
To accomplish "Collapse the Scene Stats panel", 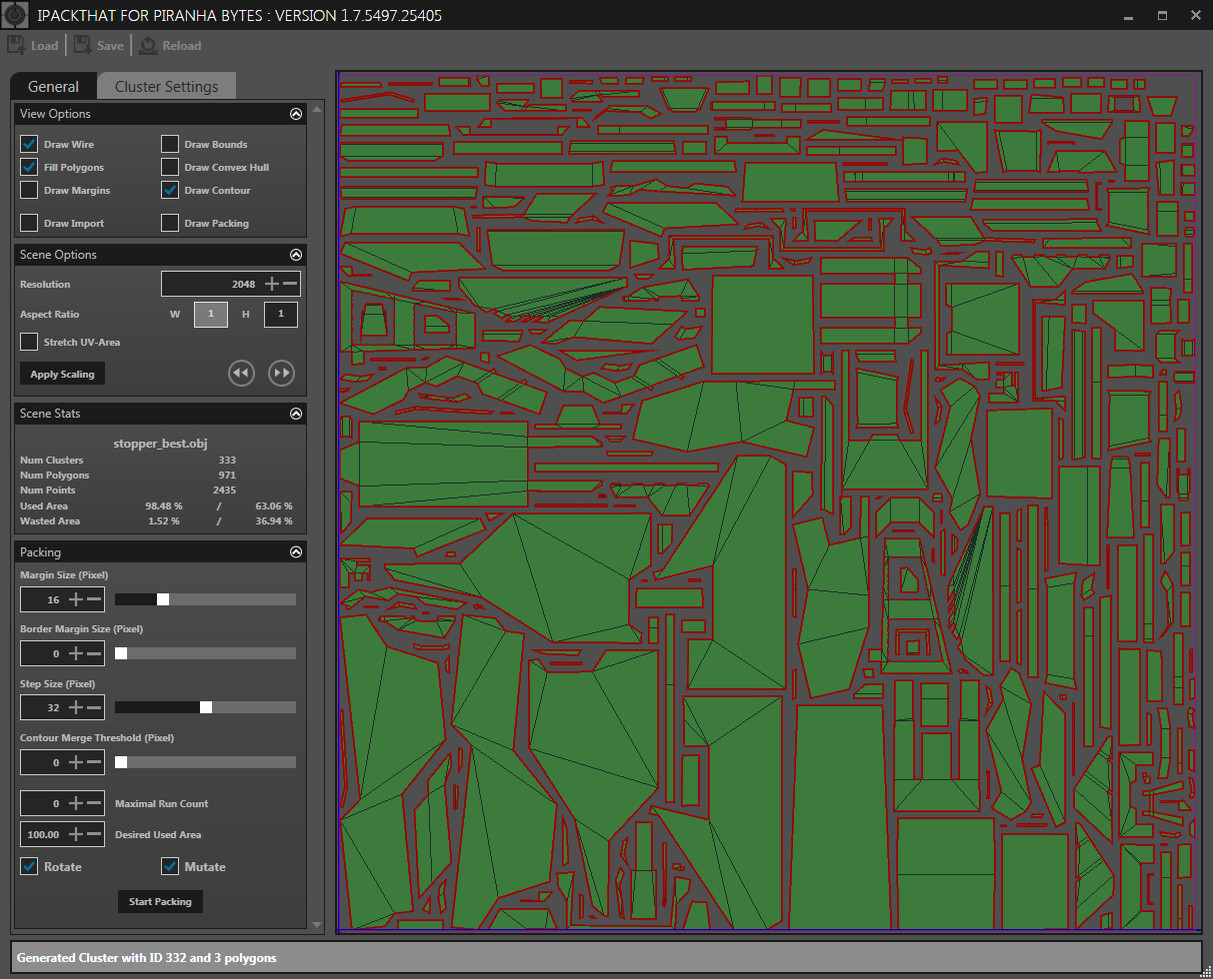I will 295,413.
